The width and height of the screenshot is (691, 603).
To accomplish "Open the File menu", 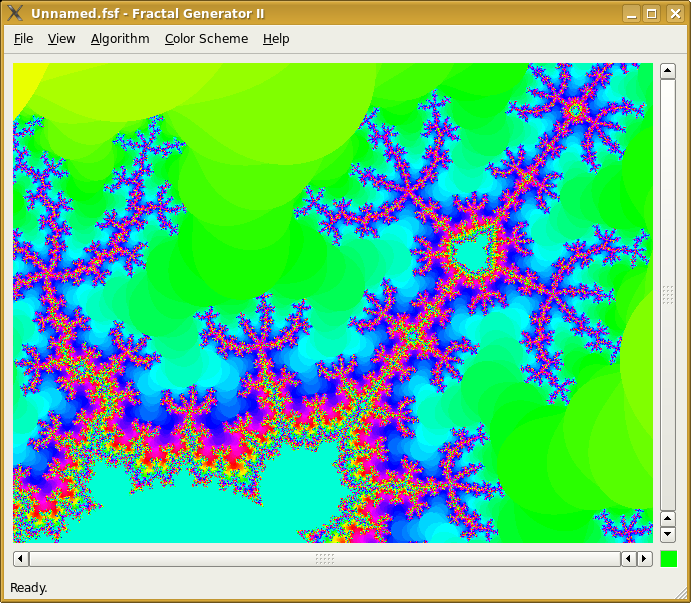I will 23,39.
